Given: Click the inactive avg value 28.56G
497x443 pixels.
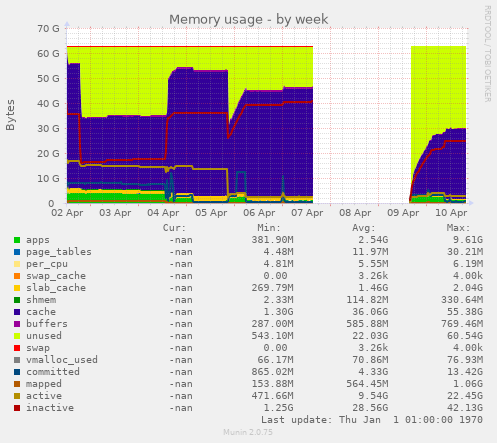Looking at the screenshot, I should [370, 408].
